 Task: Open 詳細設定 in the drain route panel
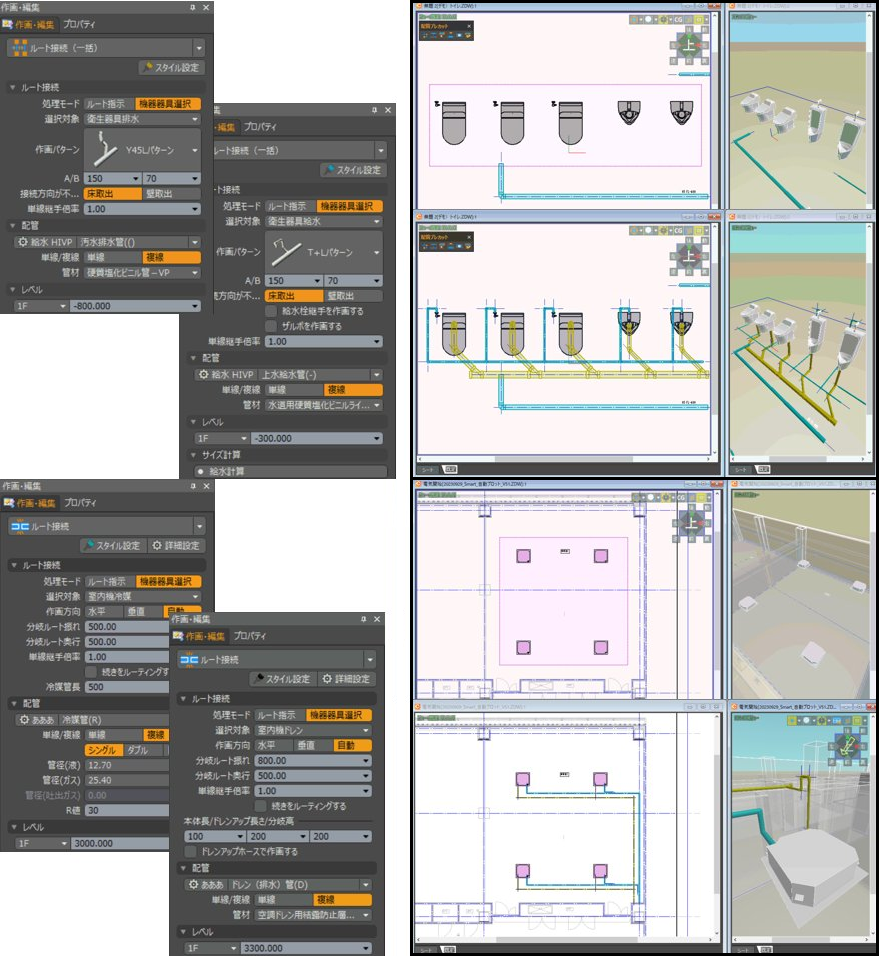point(347,679)
